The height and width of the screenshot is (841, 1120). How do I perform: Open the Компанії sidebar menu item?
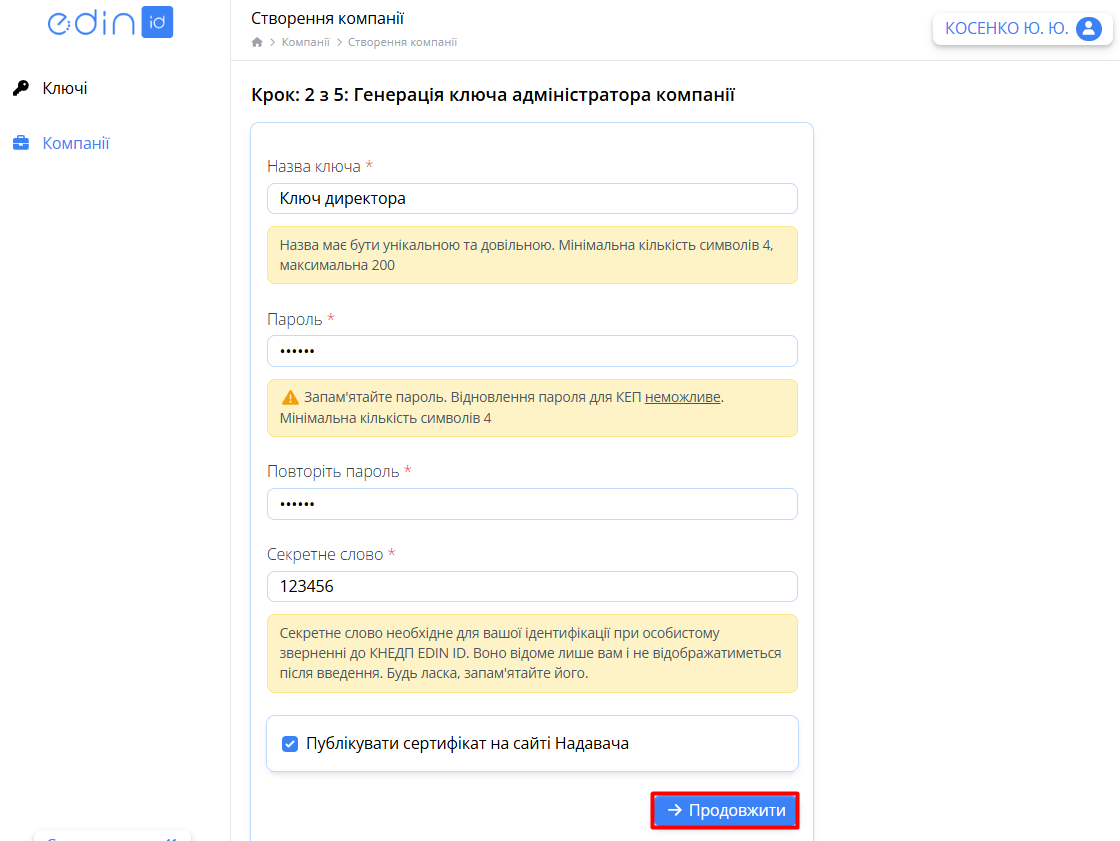pyautogui.click(x=76, y=144)
